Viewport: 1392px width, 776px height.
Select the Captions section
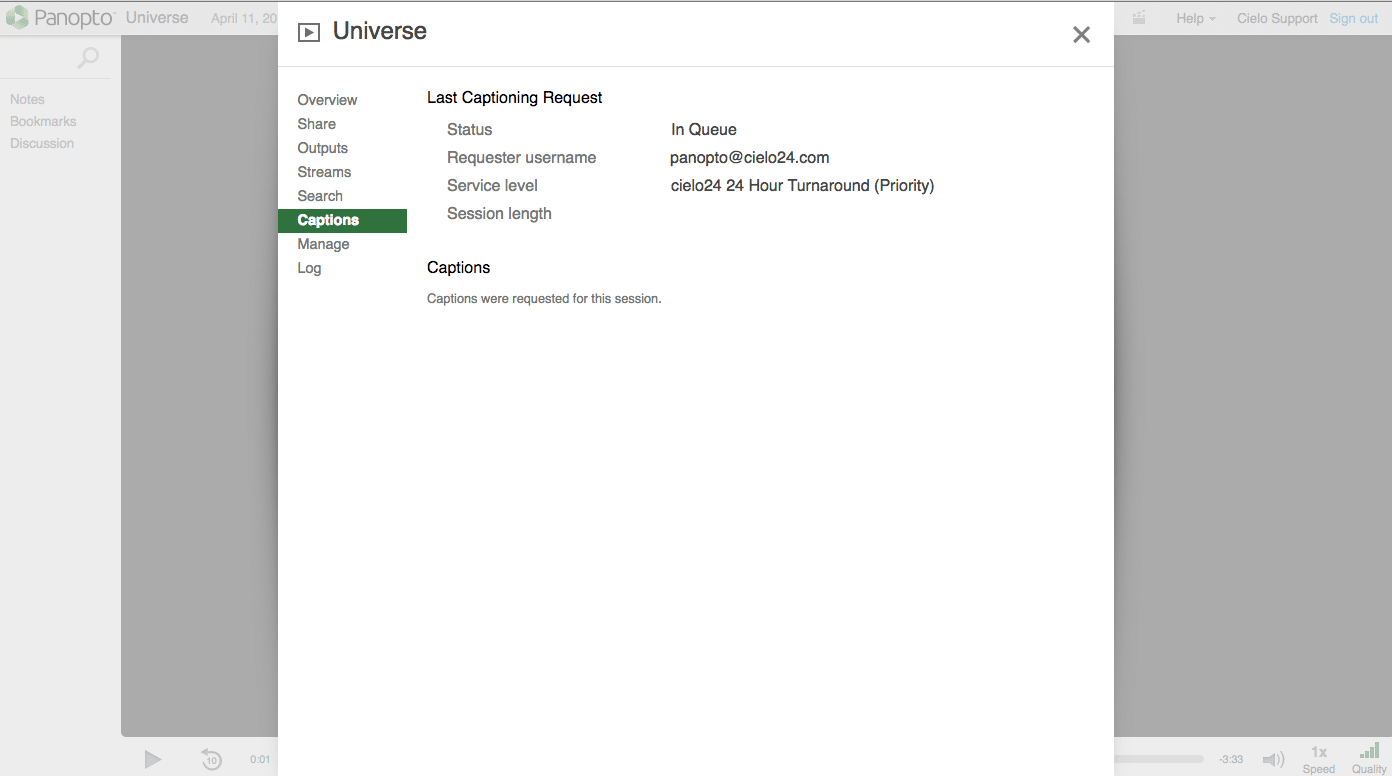click(x=342, y=220)
